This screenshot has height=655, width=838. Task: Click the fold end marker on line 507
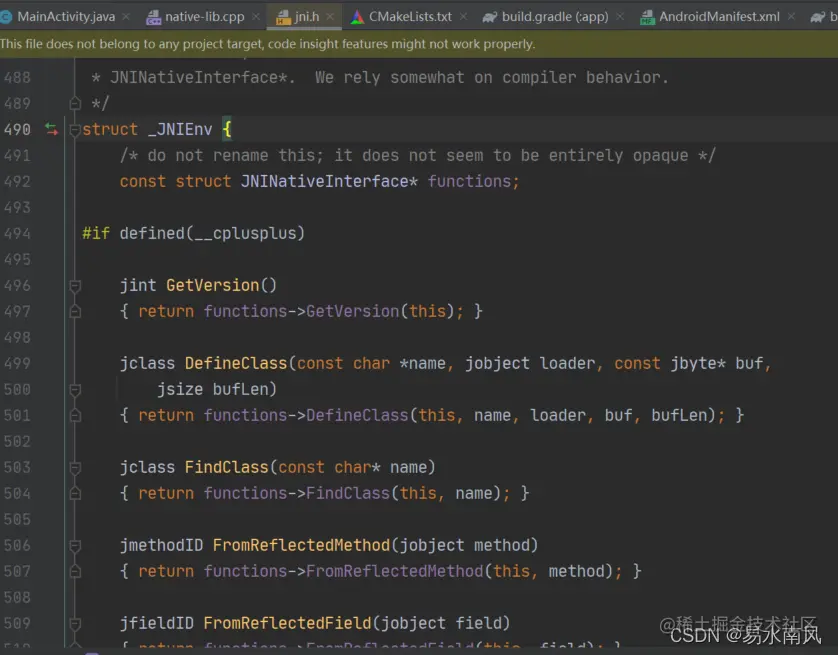pos(75,572)
